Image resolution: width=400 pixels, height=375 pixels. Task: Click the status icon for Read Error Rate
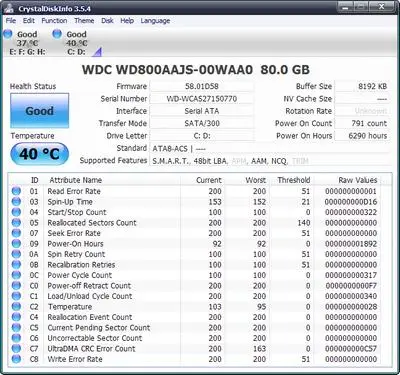[x=16, y=191]
